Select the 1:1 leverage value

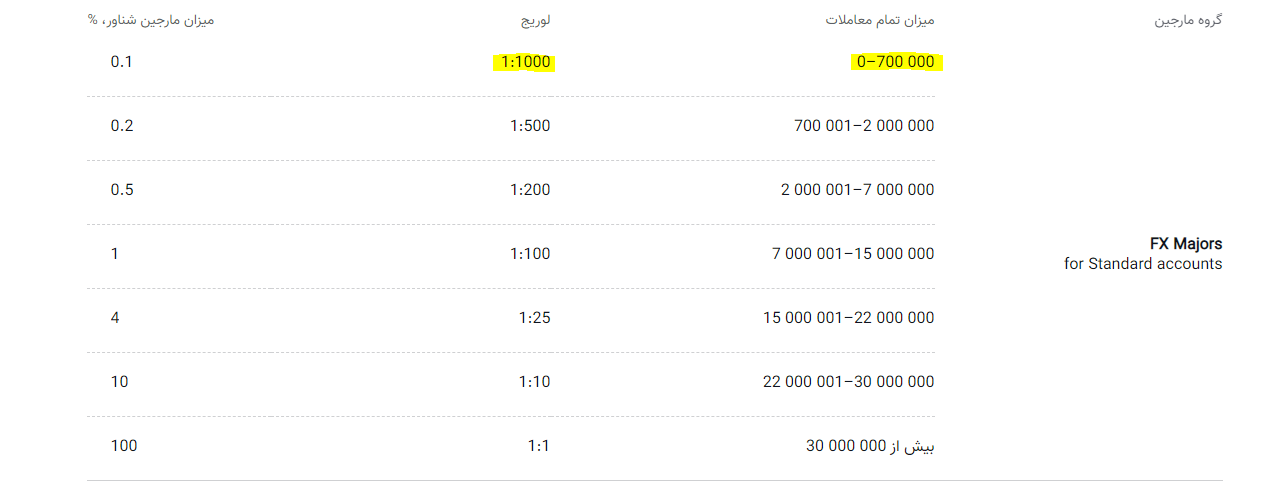point(539,446)
